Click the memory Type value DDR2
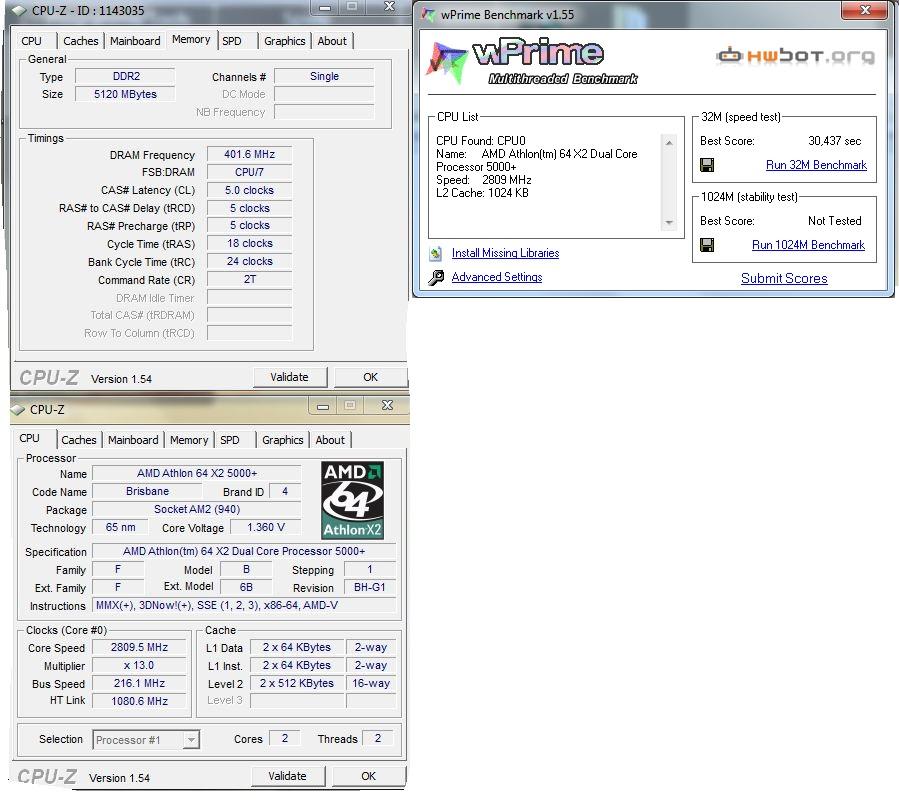Screen dimensions: 899x801 (125, 77)
